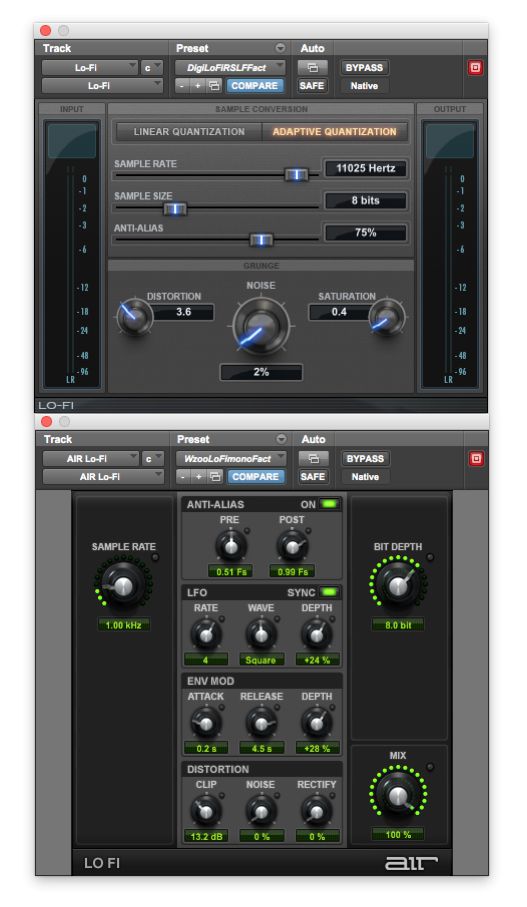Click the Sample Rate knob in AIR Lo-Fi
This screenshot has width=527, height=907.
tap(123, 586)
